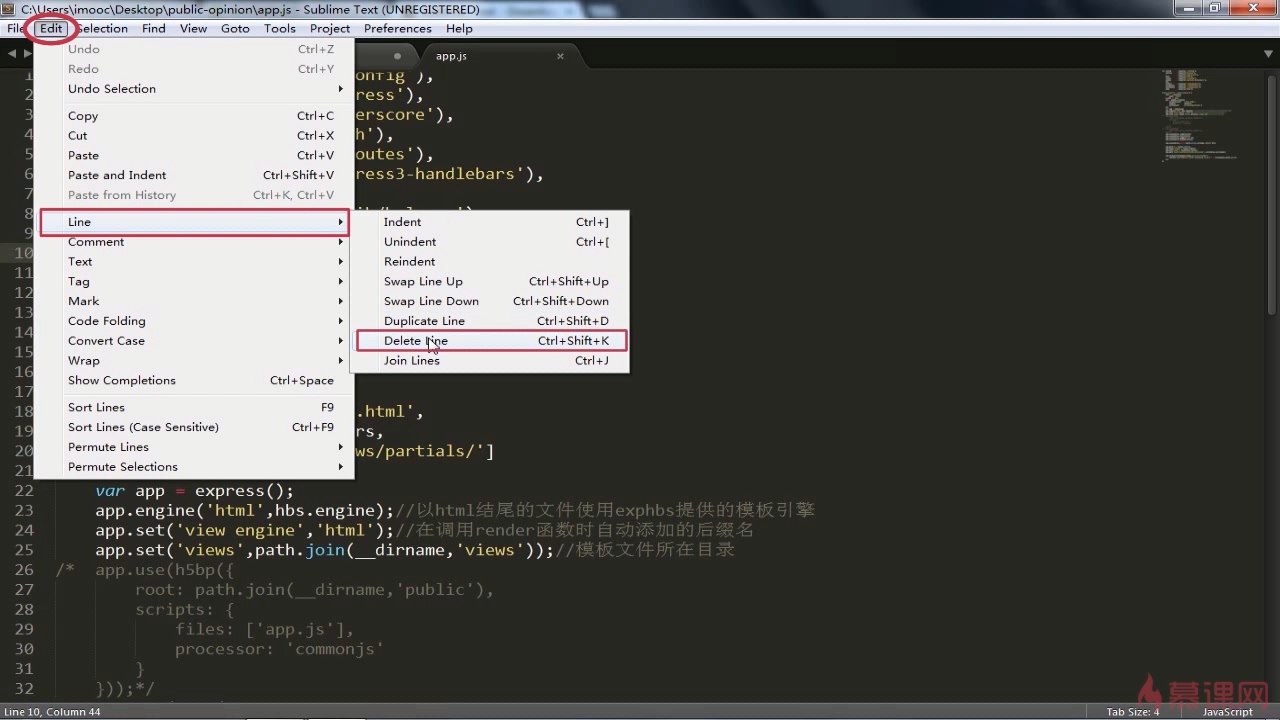Click Join Lines
The image size is (1280, 720).
click(x=492, y=361)
